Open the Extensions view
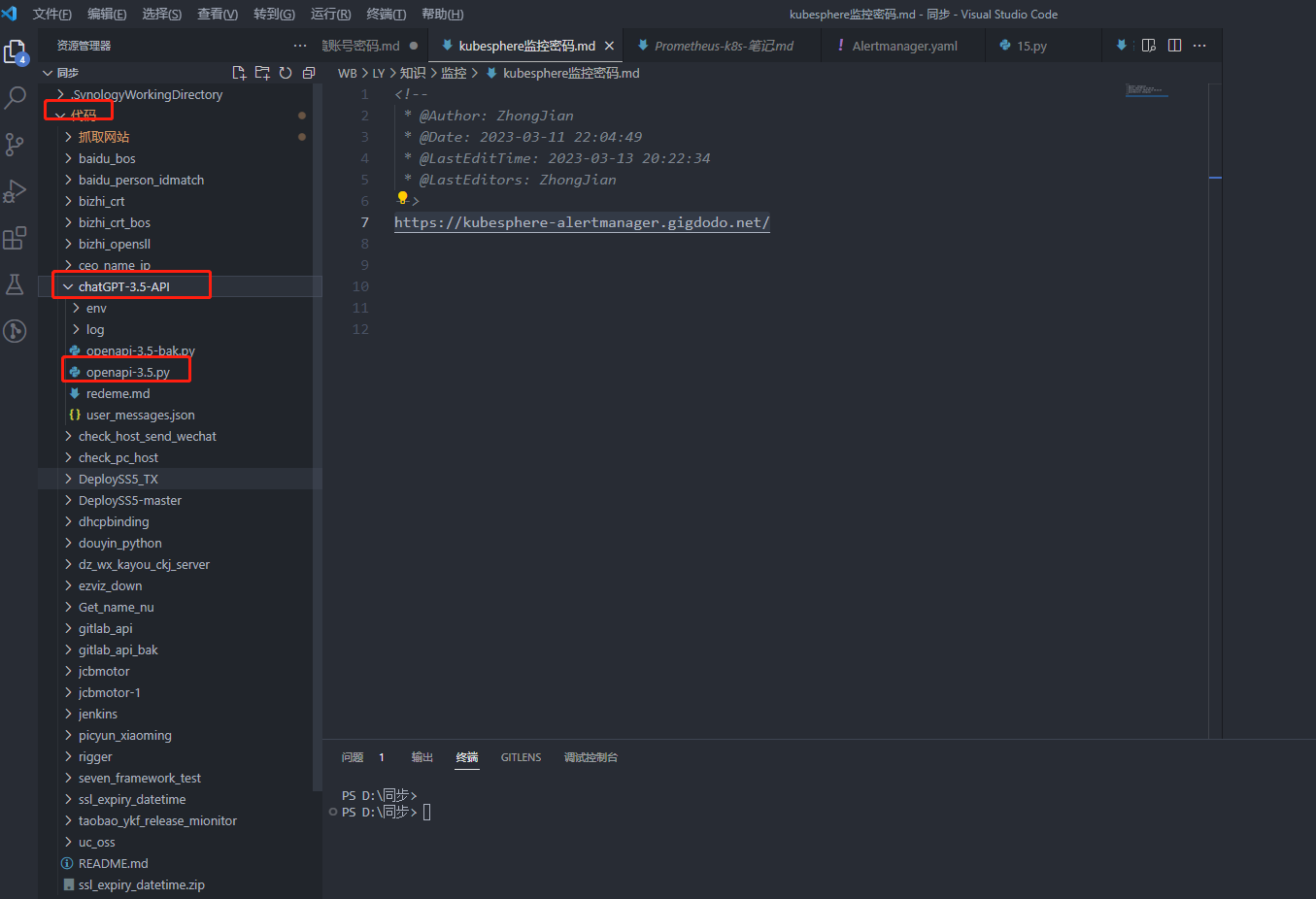Viewport: 1316px width, 899px height. (15, 238)
